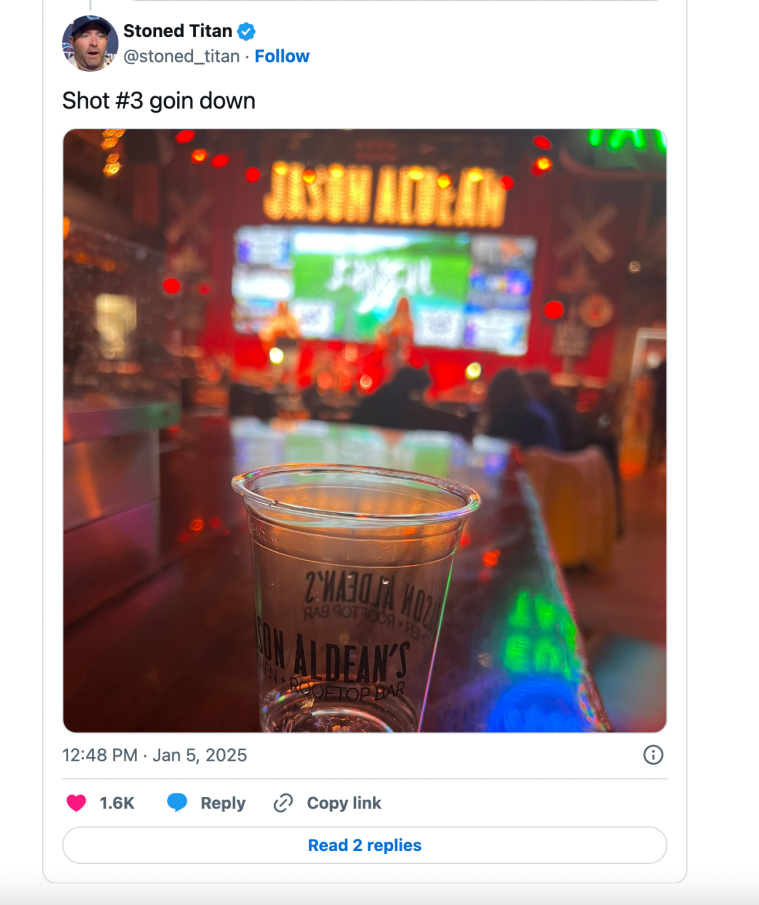This screenshot has width=759, height=905.
Task: Click the Reply text label
Action: pos(223,803)
